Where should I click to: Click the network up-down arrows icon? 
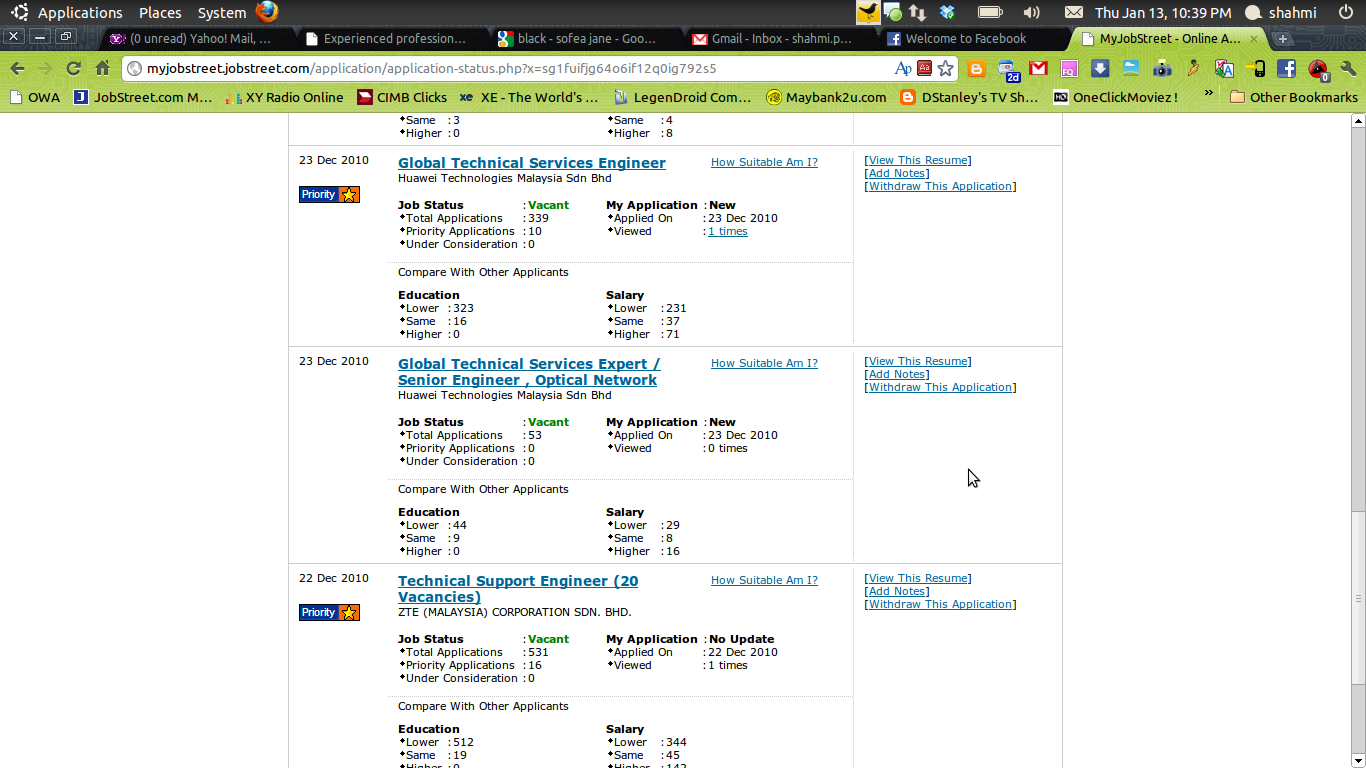[x=917, y=12]
